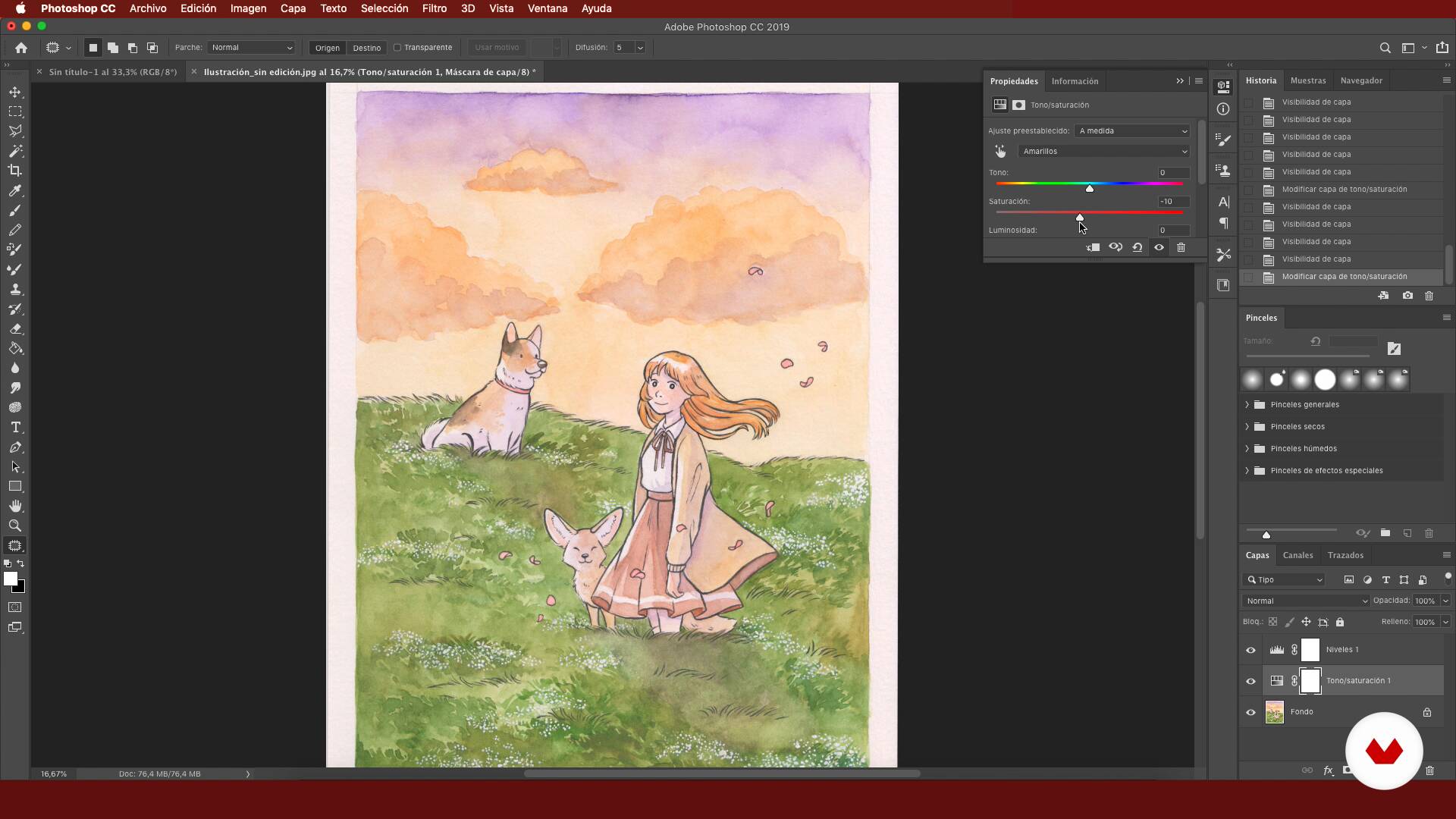Viewport: 1456px width, 819px height.
Task: Toggle the layer filter switch
Action: tap(1448, 578)
